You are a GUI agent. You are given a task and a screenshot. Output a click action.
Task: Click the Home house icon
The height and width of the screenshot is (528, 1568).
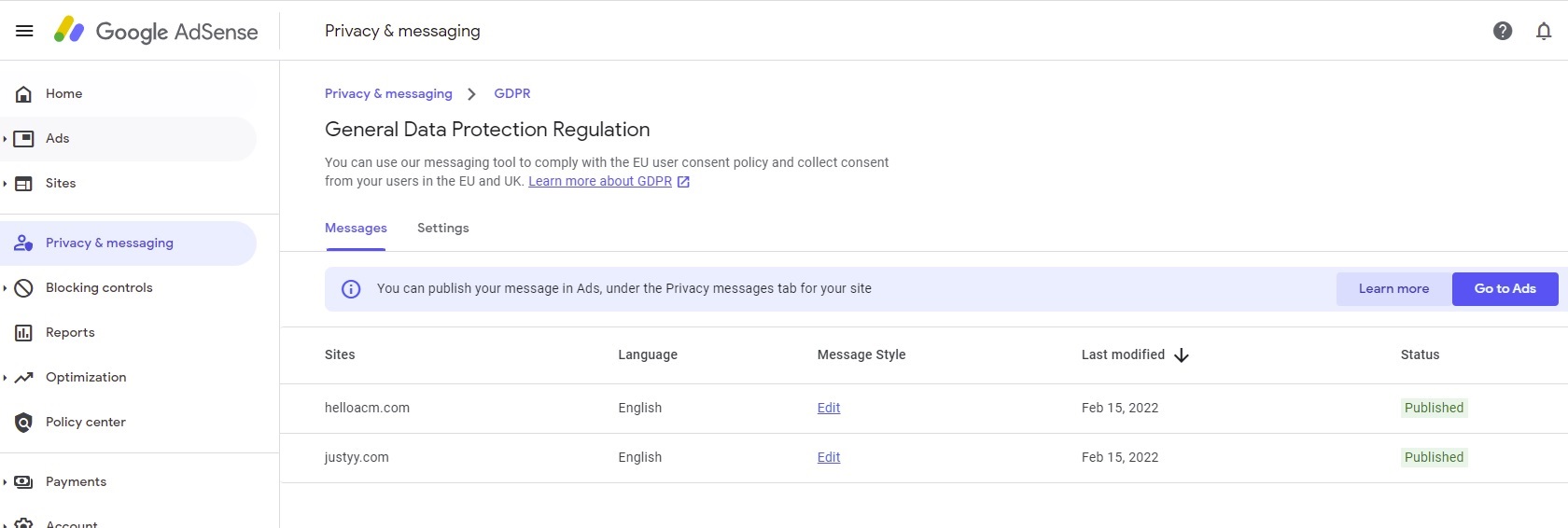click(x=24, y=93)
